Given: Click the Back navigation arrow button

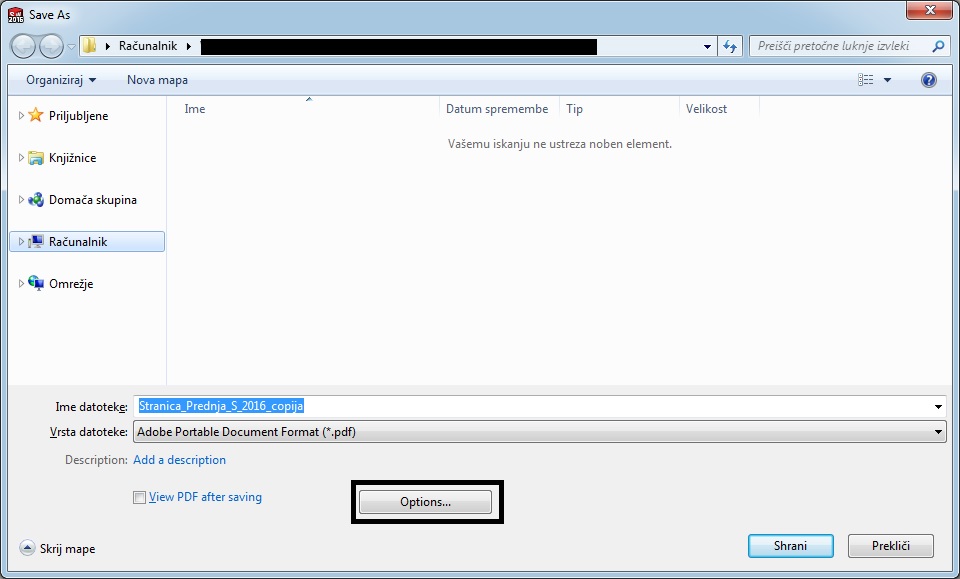Looking at the screenshot, I should (x=23, y=46).
